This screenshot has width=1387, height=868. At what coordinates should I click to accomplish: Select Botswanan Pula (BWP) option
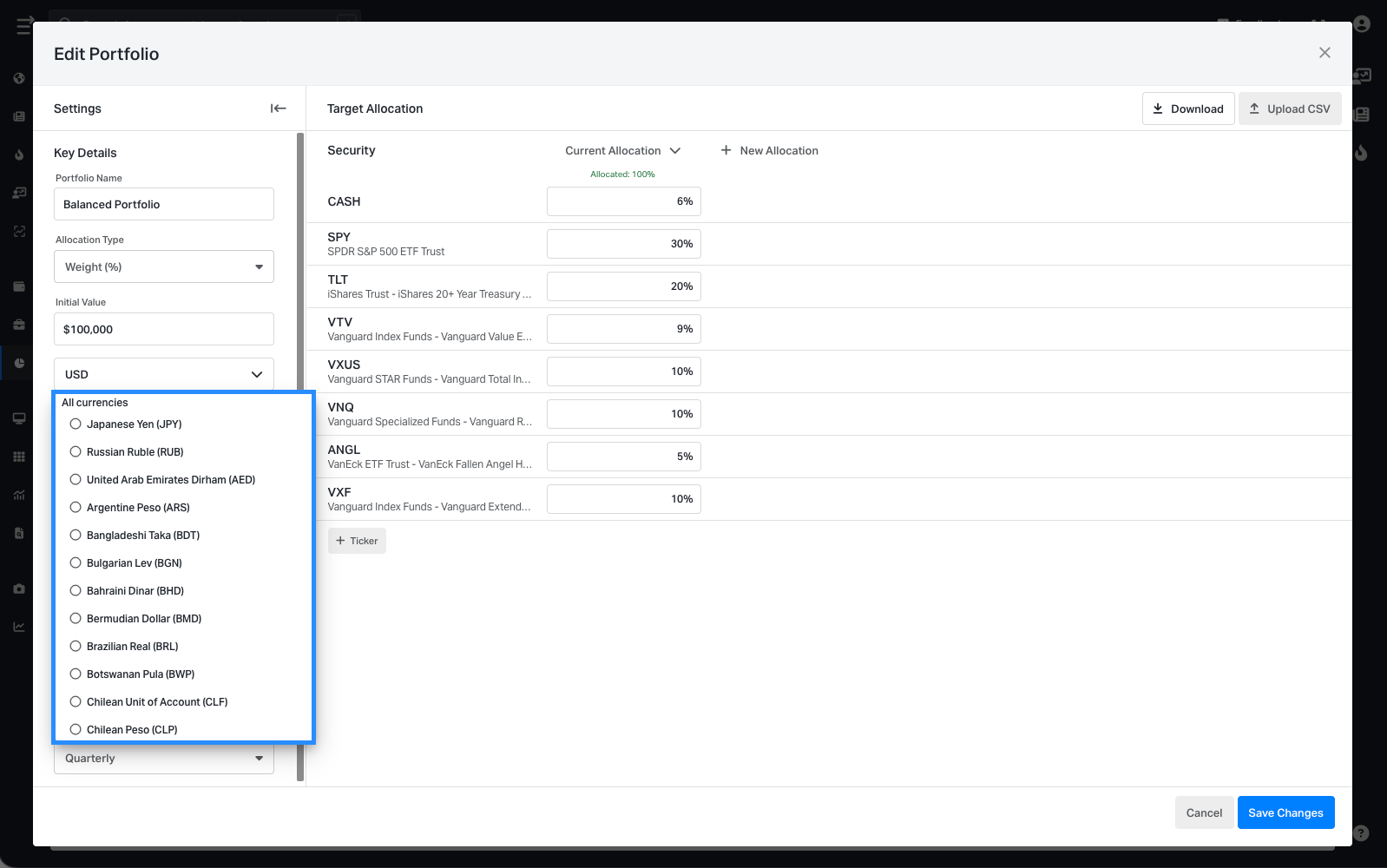(x=76, y=674)
